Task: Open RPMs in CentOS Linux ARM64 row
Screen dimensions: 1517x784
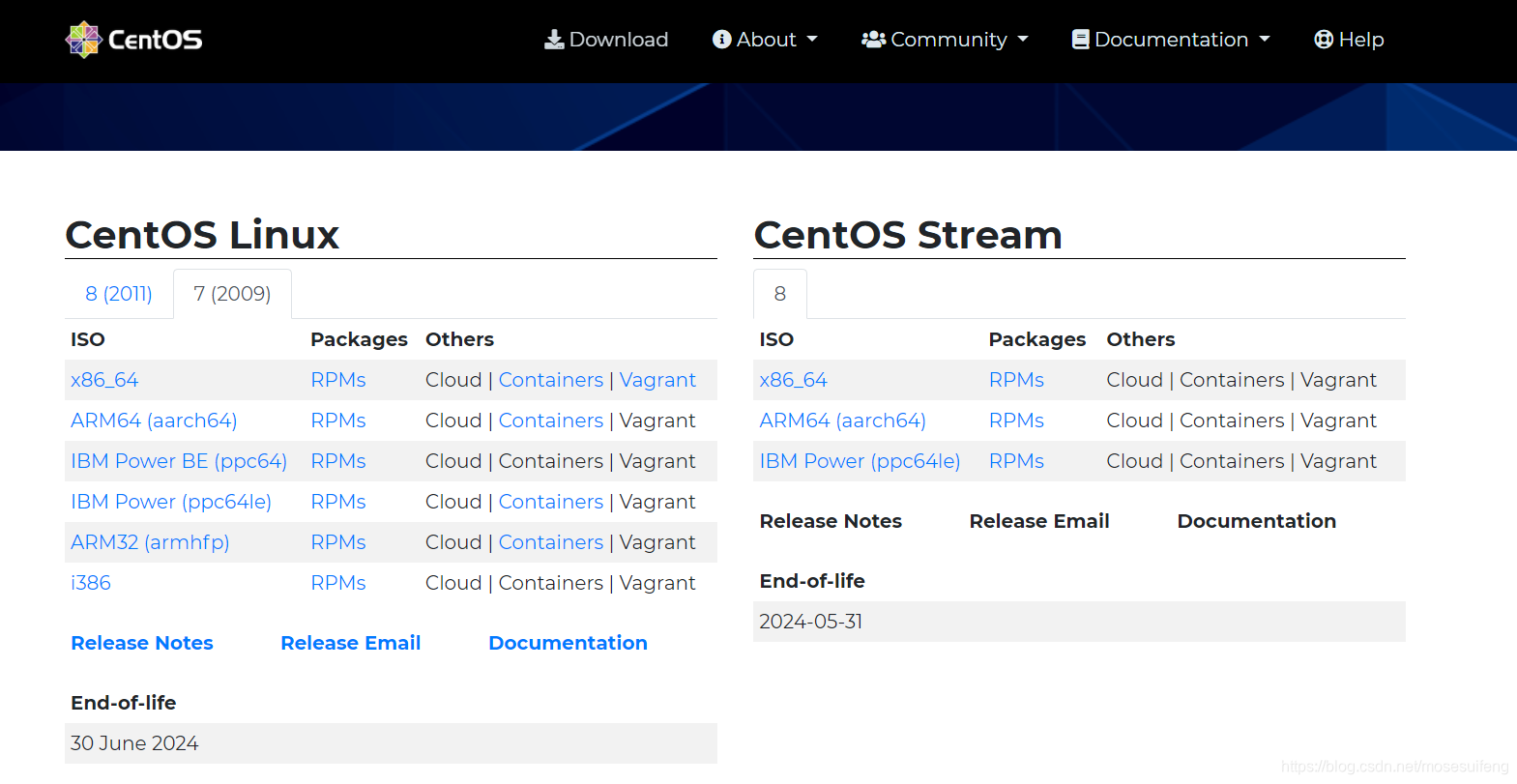Action: 338,421
